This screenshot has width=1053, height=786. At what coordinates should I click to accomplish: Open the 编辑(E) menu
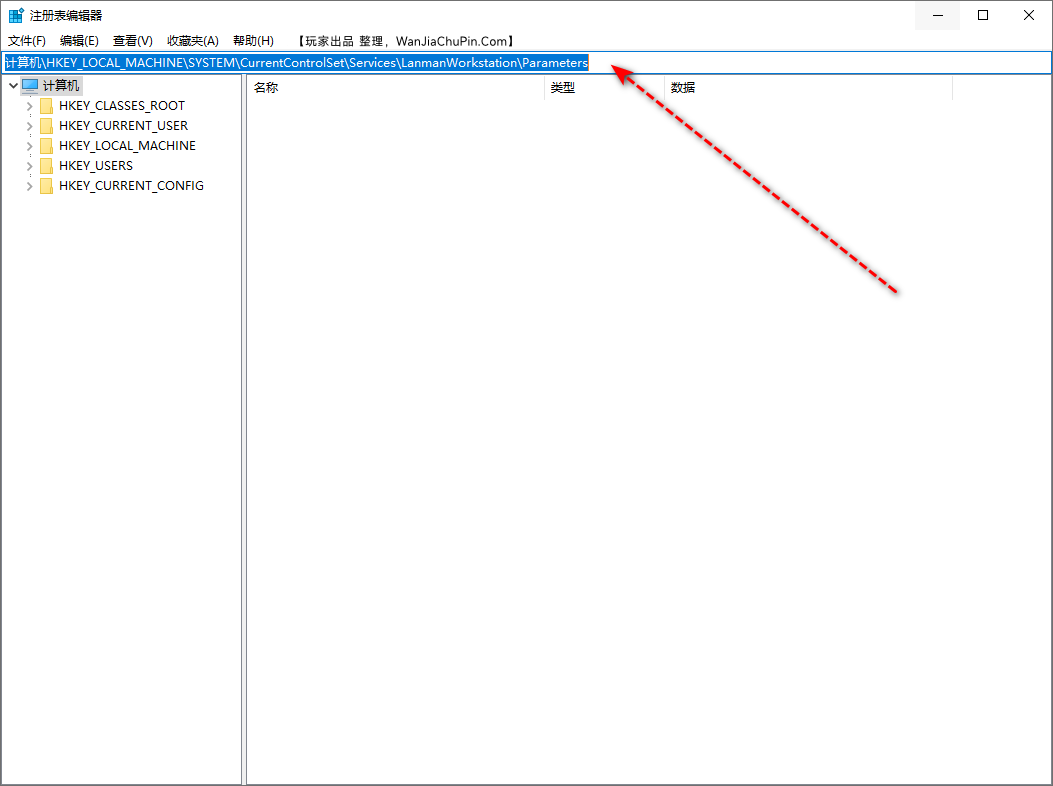point(79,40)
